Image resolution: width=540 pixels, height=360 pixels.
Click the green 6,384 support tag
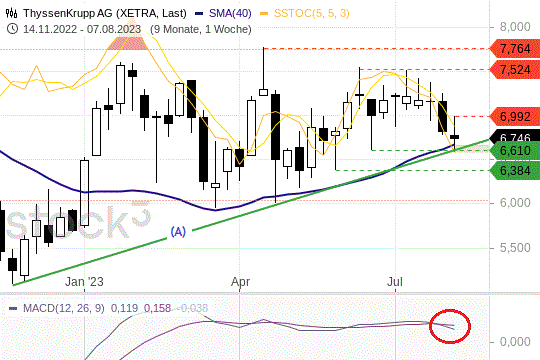[x=515, y=171]
